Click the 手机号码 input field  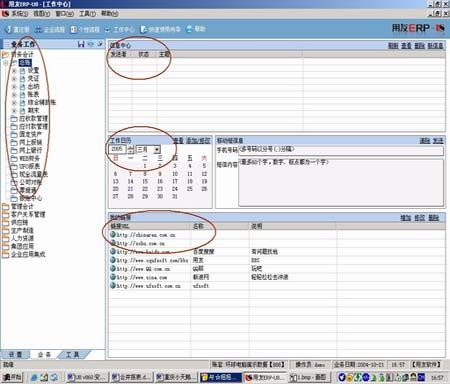tap(341, 150)
